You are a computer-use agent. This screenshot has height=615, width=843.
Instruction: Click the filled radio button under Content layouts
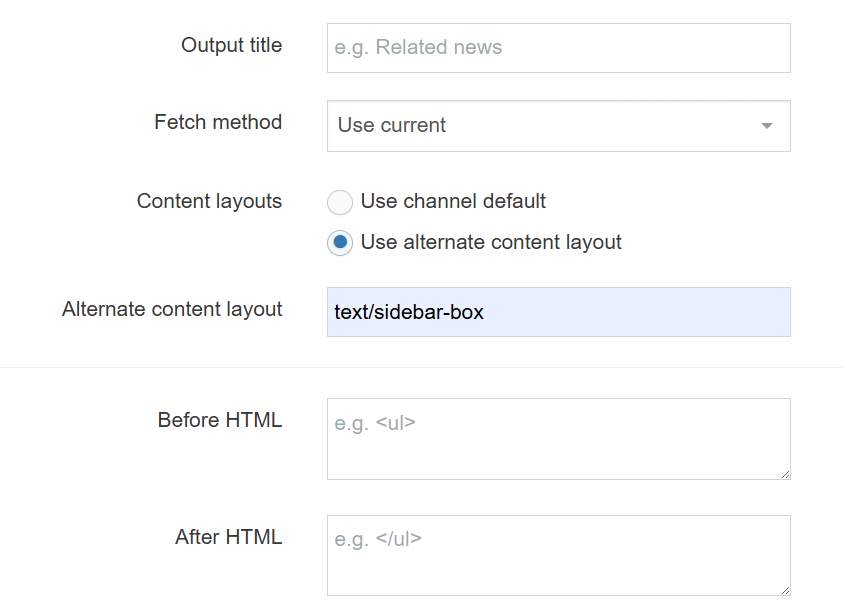pyautogui.click(x=340, y=243)
